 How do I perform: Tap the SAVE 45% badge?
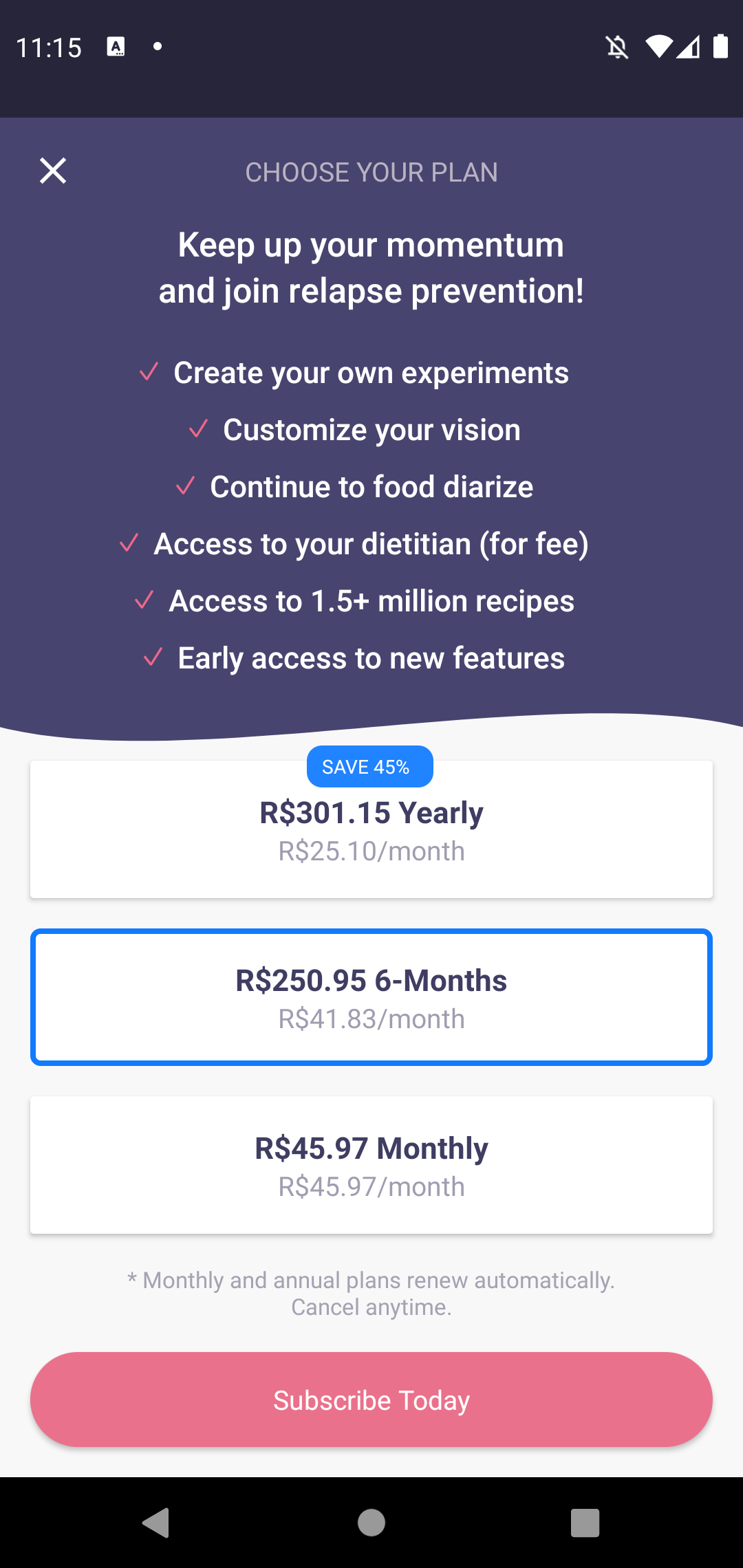pyautogui.click(x=369, y=767)
